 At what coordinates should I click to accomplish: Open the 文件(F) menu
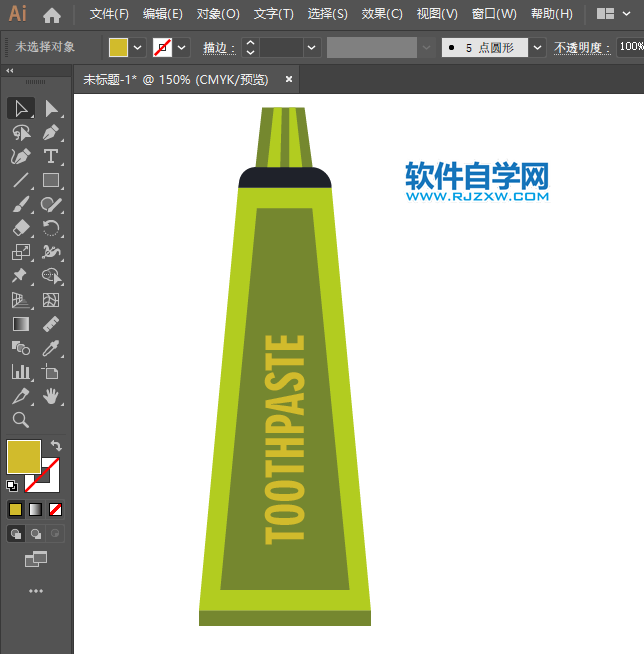pyautogui.click(x=109, y=14)
